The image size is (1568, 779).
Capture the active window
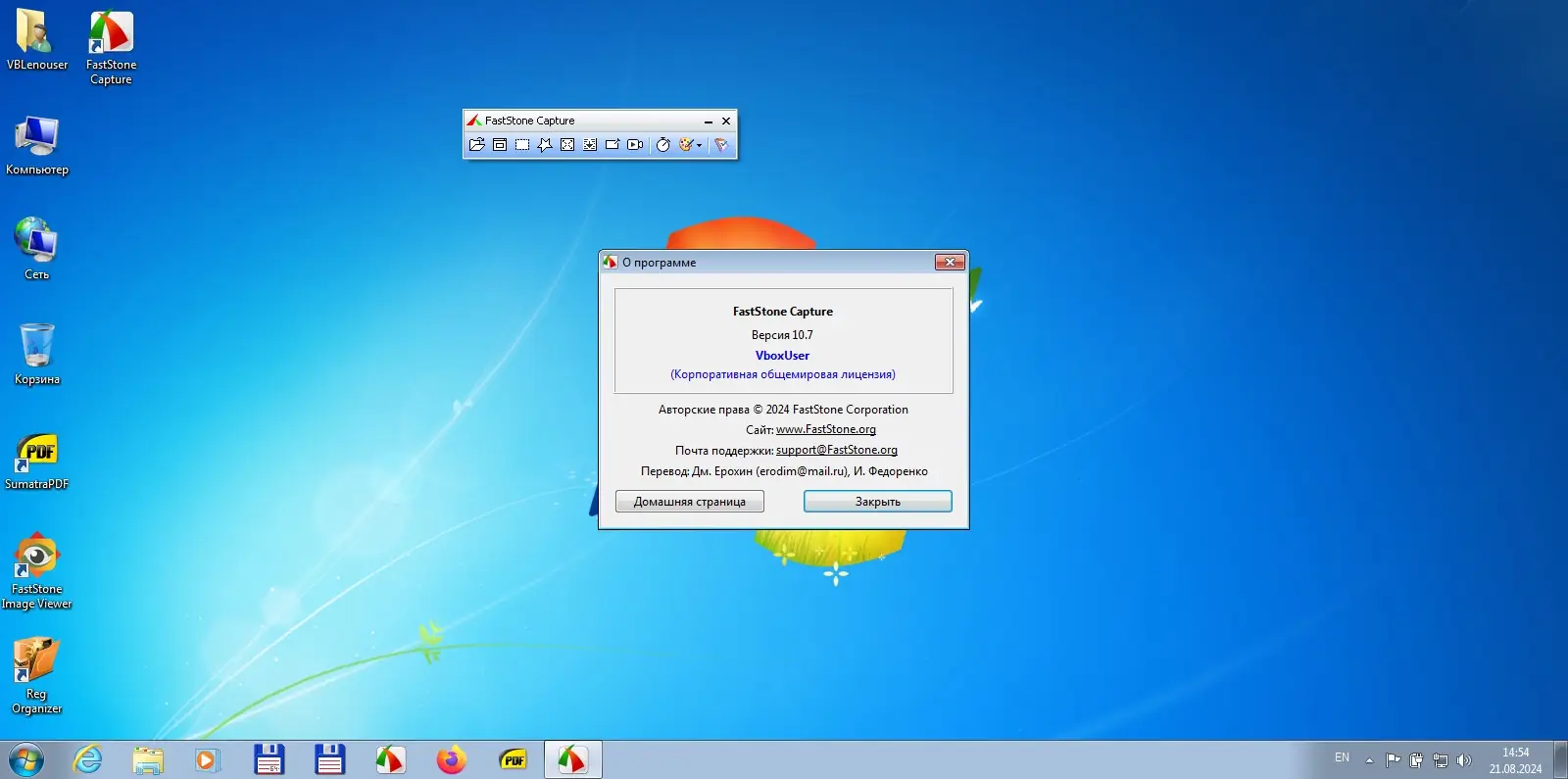pyautogui.click(x=500, y=145)
